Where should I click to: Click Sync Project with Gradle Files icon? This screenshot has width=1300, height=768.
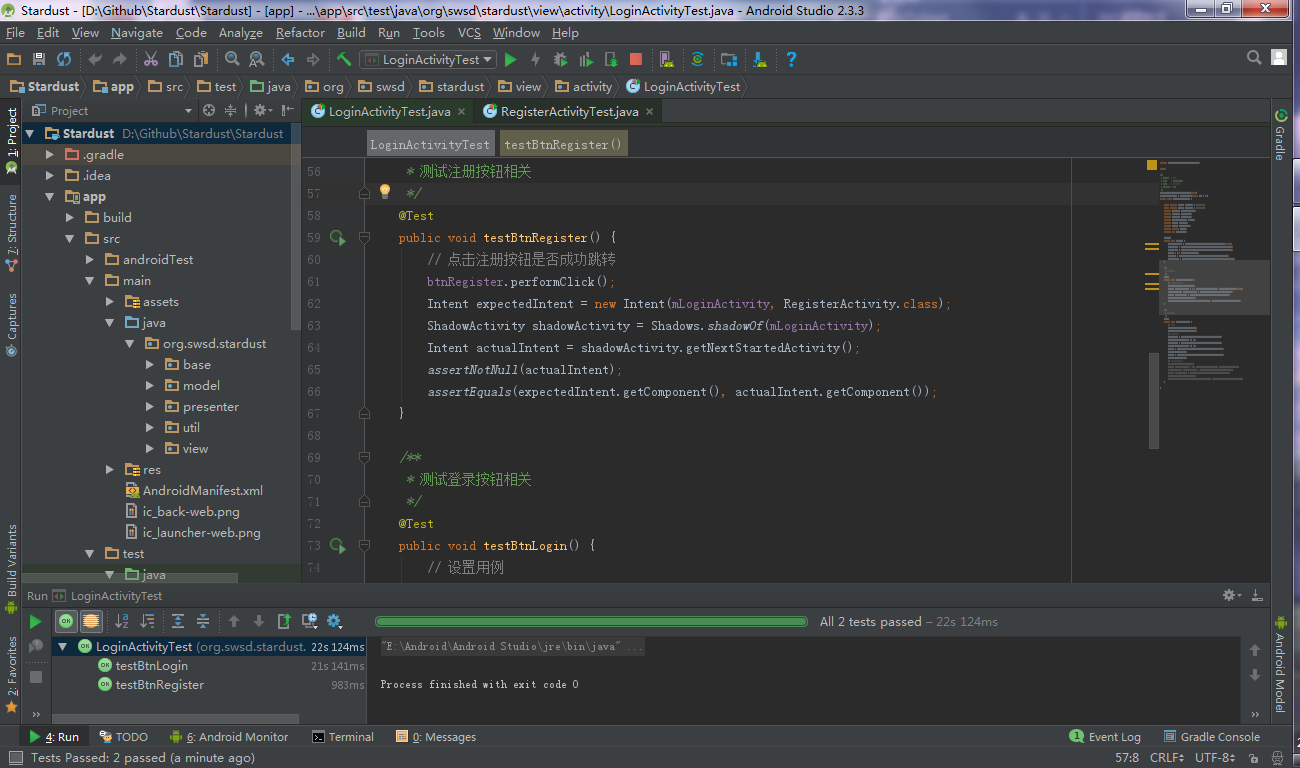coord(698,60)
